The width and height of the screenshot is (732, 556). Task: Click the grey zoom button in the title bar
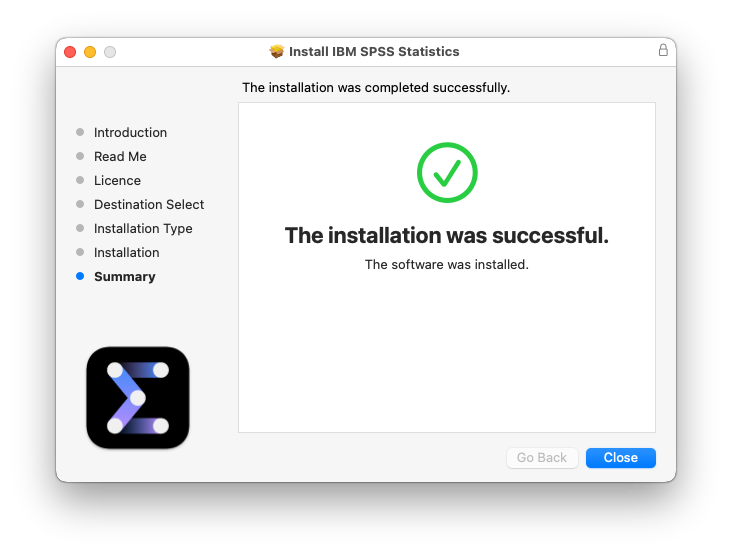click(x=110, y=52)
